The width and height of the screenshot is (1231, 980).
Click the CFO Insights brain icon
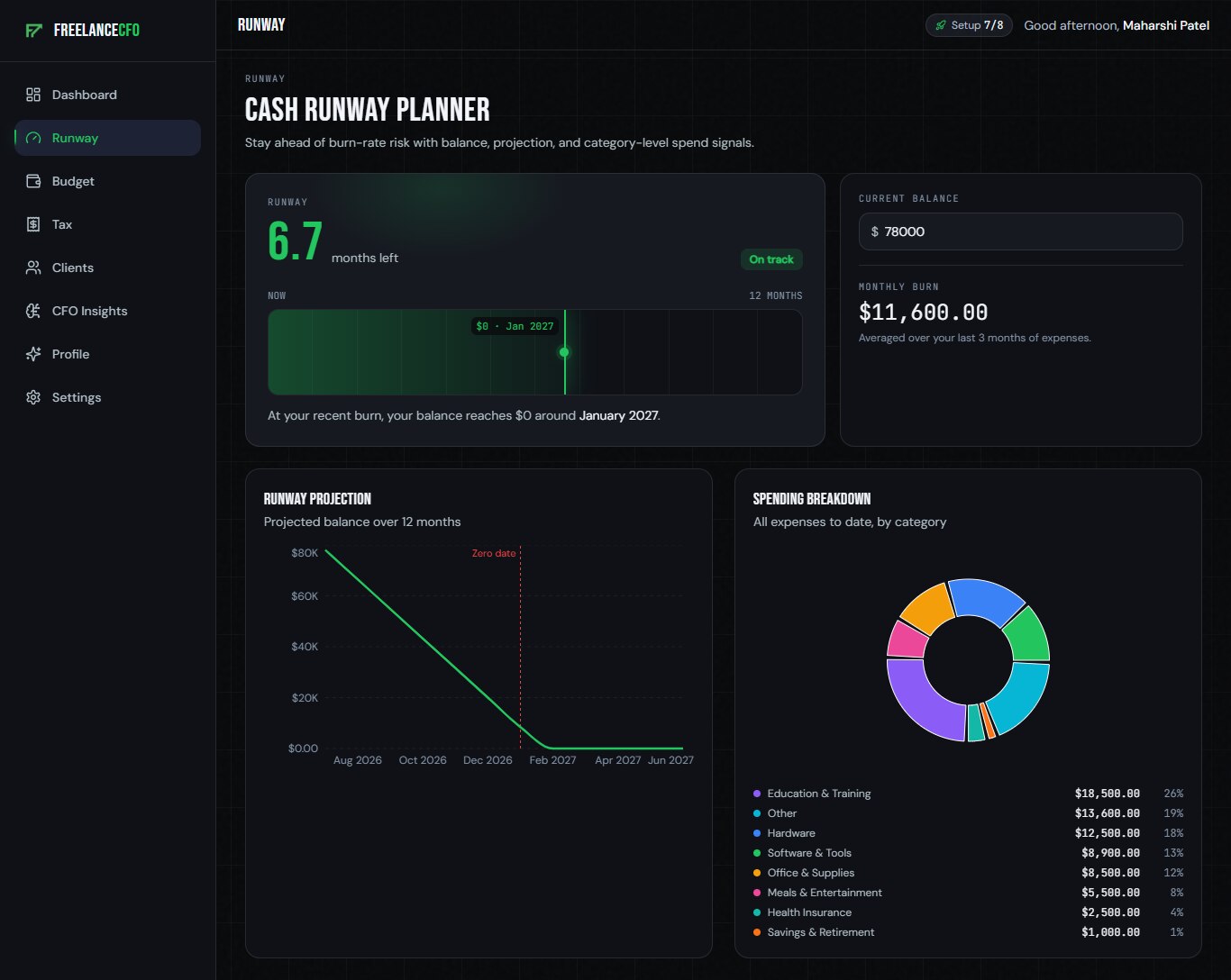(x=33, y=311)
